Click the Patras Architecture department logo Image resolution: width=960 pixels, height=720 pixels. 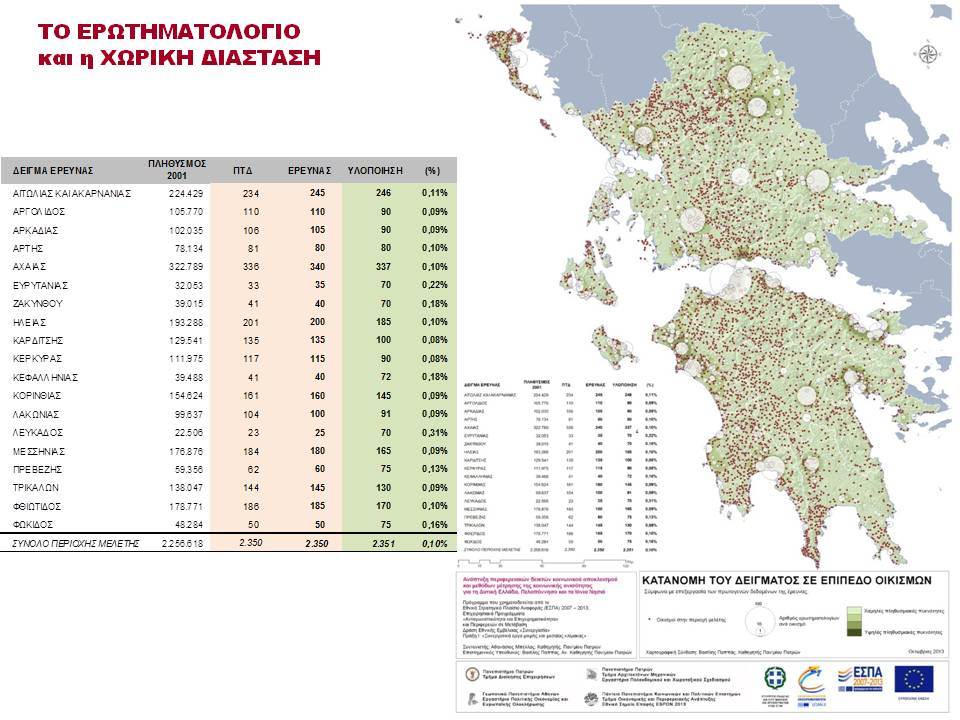click(x=591, y=675)
